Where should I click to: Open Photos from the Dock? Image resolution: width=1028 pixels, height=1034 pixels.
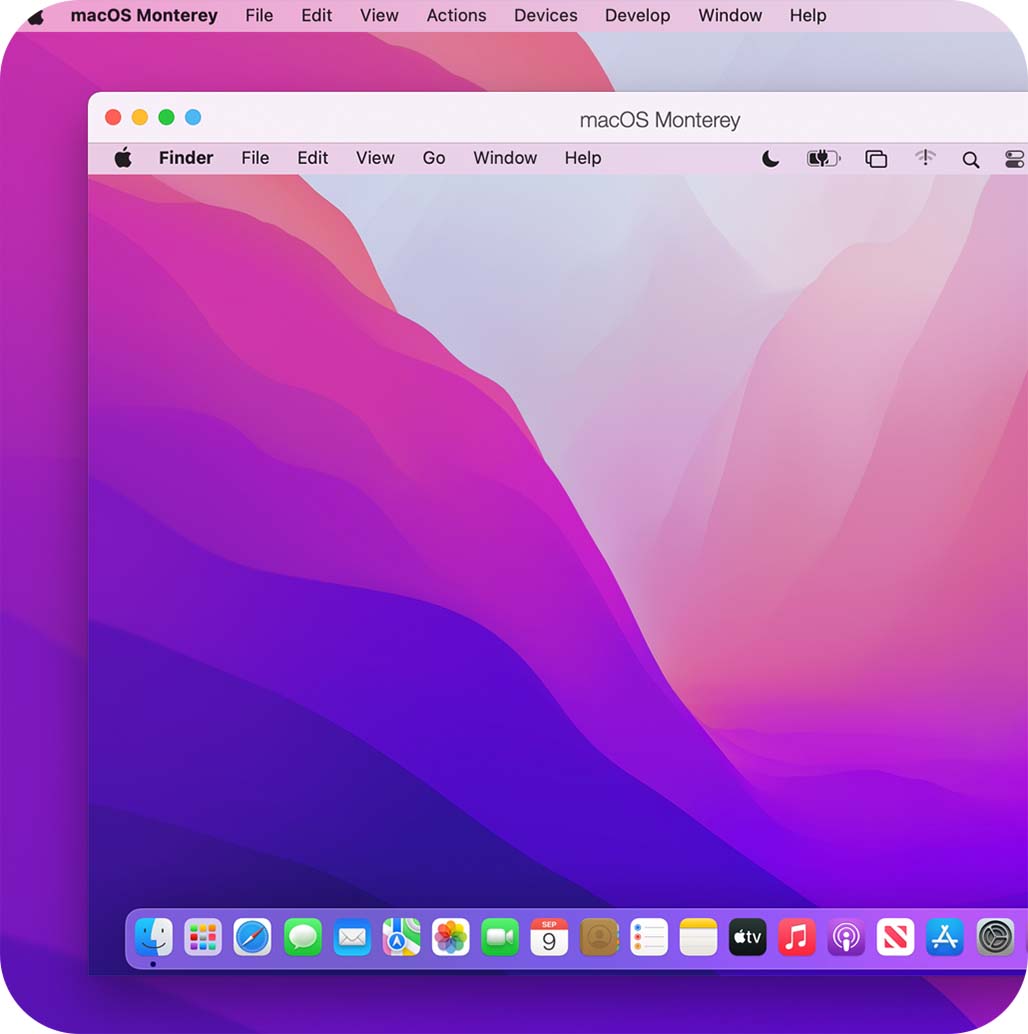pyautogui.click(x=450, y=937)
